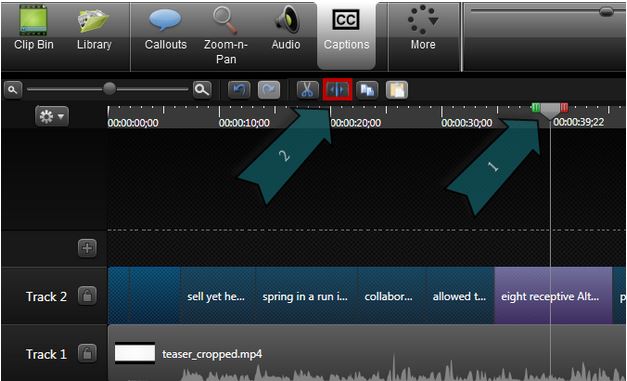The height and width of the screenshot is (381, 627).
Task: Click the red selection end marker
Action: coord(564,107)
